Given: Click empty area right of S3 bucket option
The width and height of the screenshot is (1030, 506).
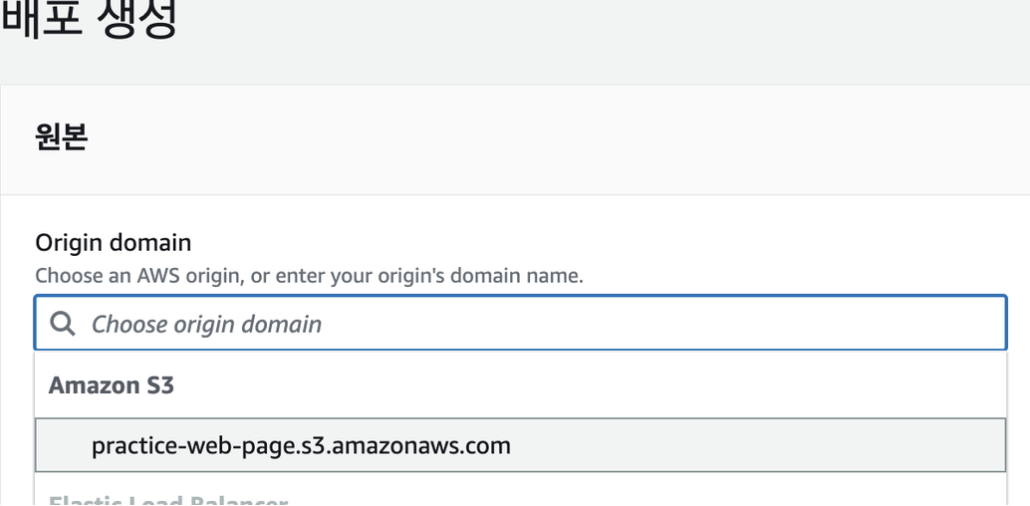Looking at the screenshot, I should pos(755,445).
